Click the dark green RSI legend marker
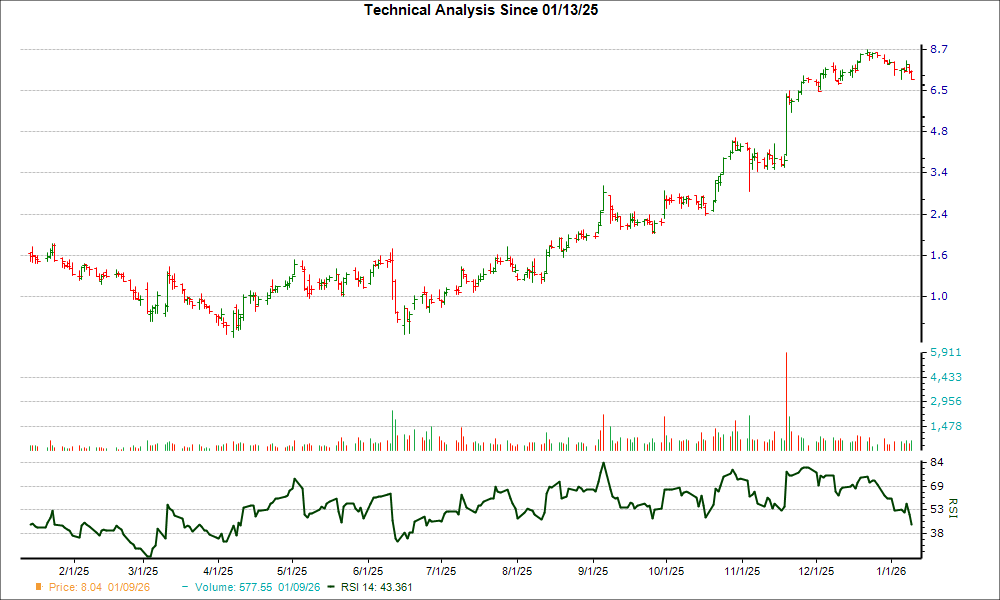This screenshot has width=1000, height=600. tap(329, 587)
